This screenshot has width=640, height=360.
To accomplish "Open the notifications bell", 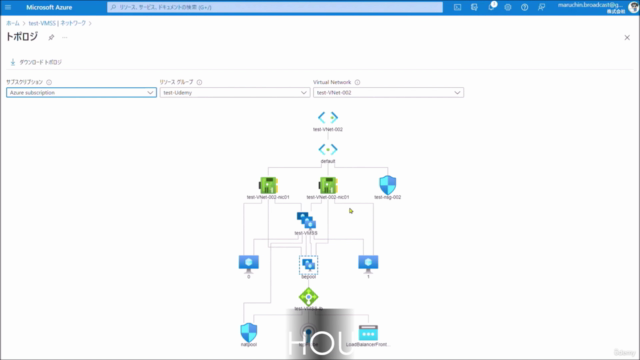I will tap(491, 7).
